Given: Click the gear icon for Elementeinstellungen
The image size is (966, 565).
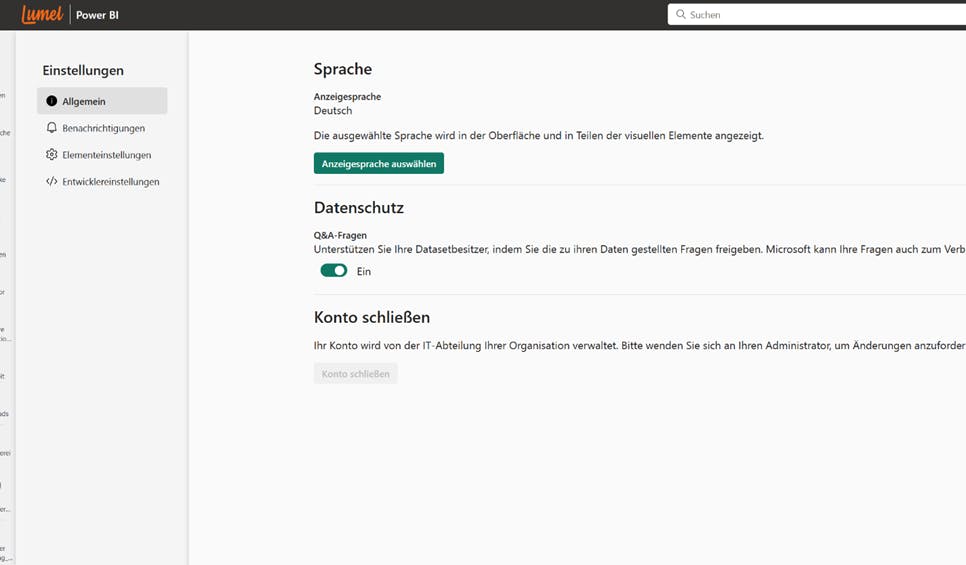Looking at the screenshot, I should [x=52, y=154].
